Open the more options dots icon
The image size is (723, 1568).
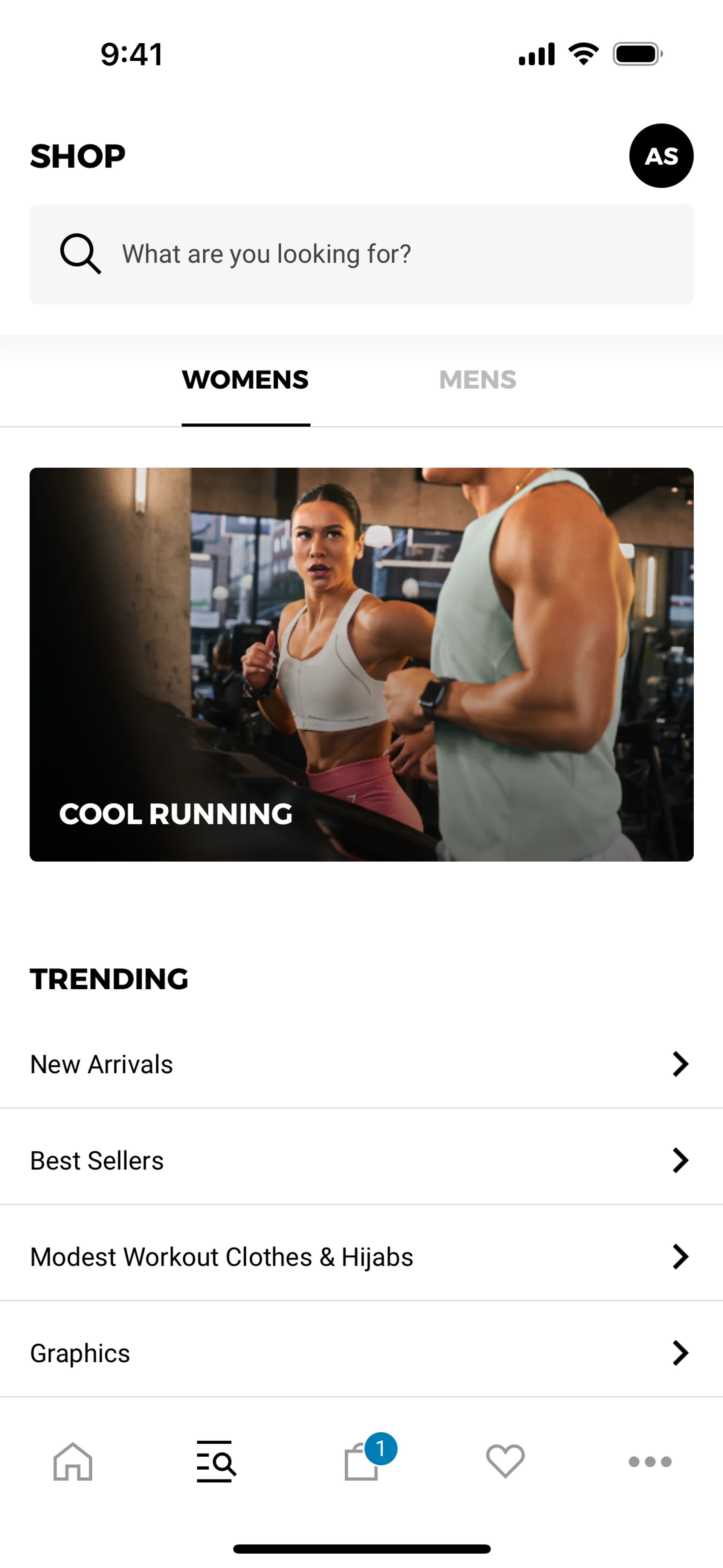pyautogui.click(x=650, y=1461)
